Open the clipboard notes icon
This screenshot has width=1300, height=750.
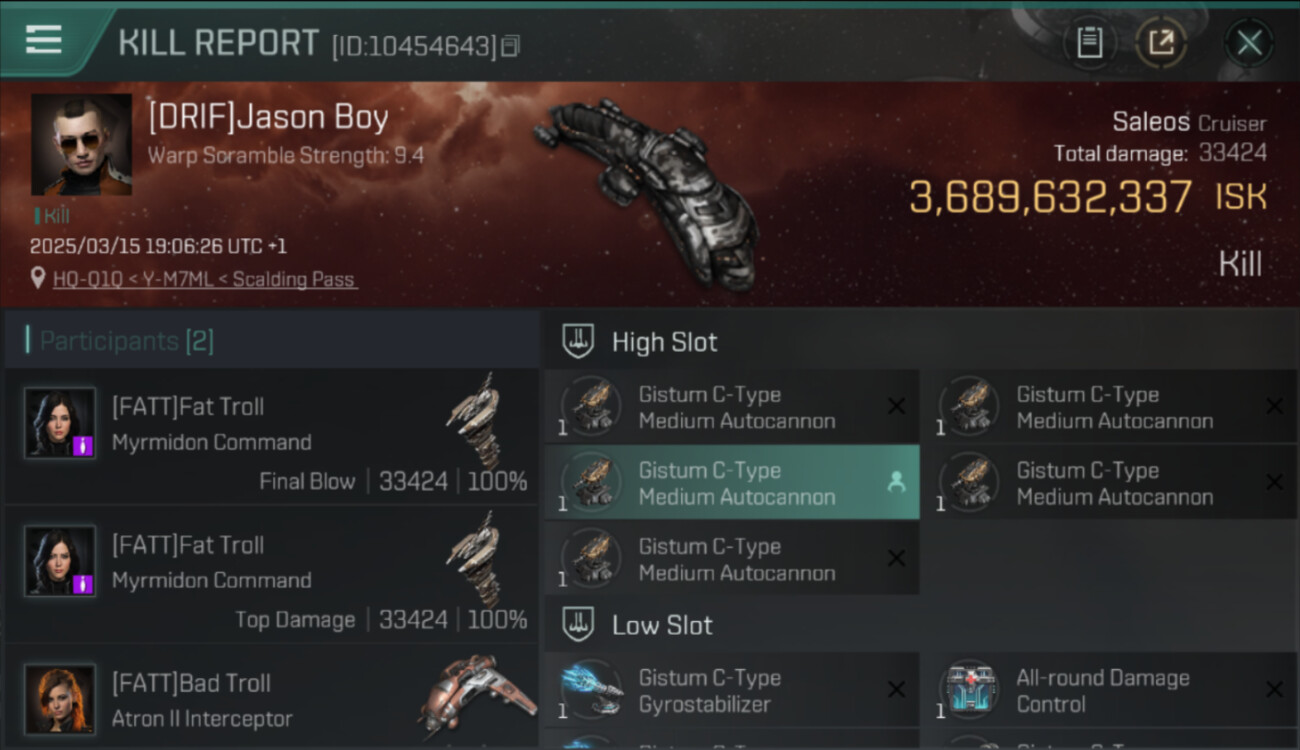click(x=1089, y=43)
